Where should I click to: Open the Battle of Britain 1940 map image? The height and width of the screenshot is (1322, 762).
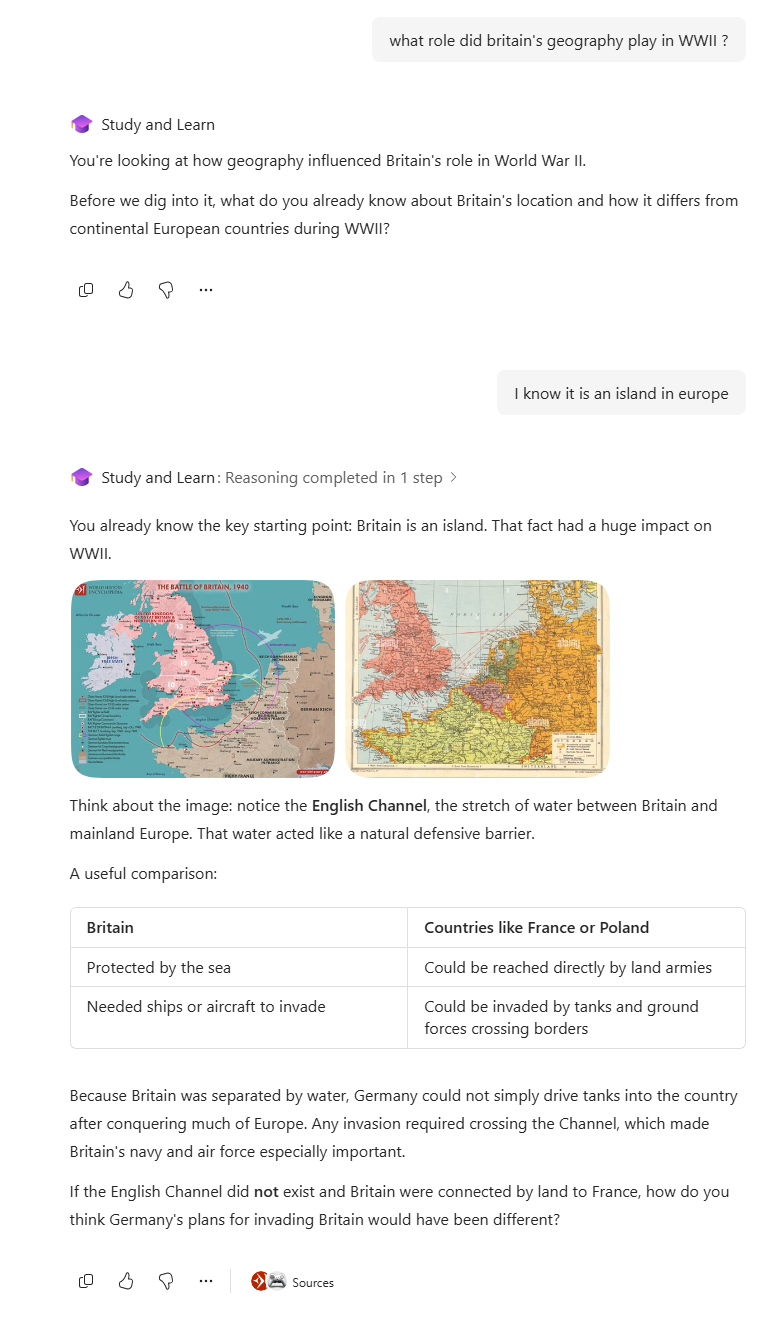(x=203, y=678)
